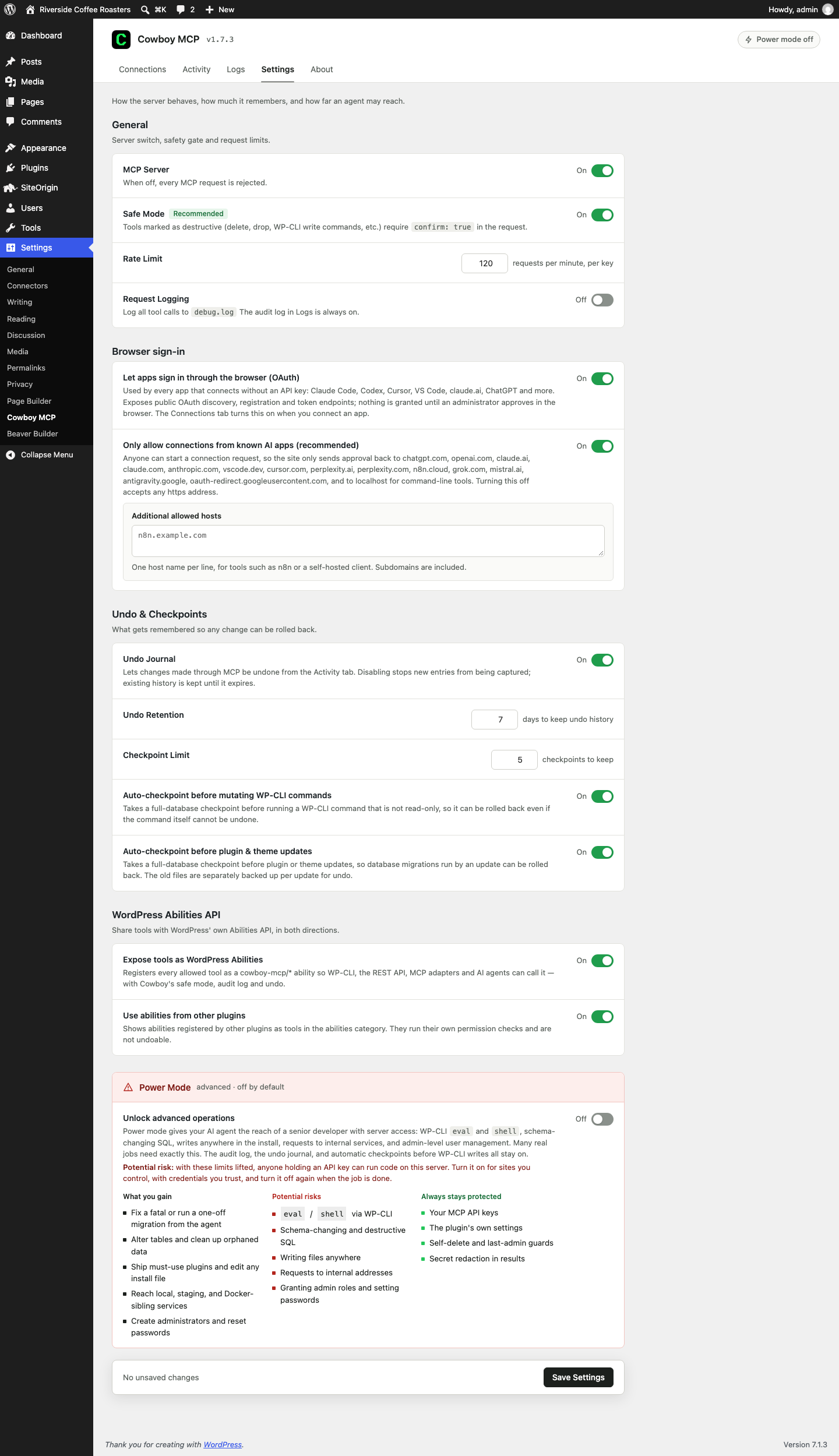This screenshot has height=1456, width=839.
Task: Open the comments bubble in the admin bar
Action: coord(181,9)
